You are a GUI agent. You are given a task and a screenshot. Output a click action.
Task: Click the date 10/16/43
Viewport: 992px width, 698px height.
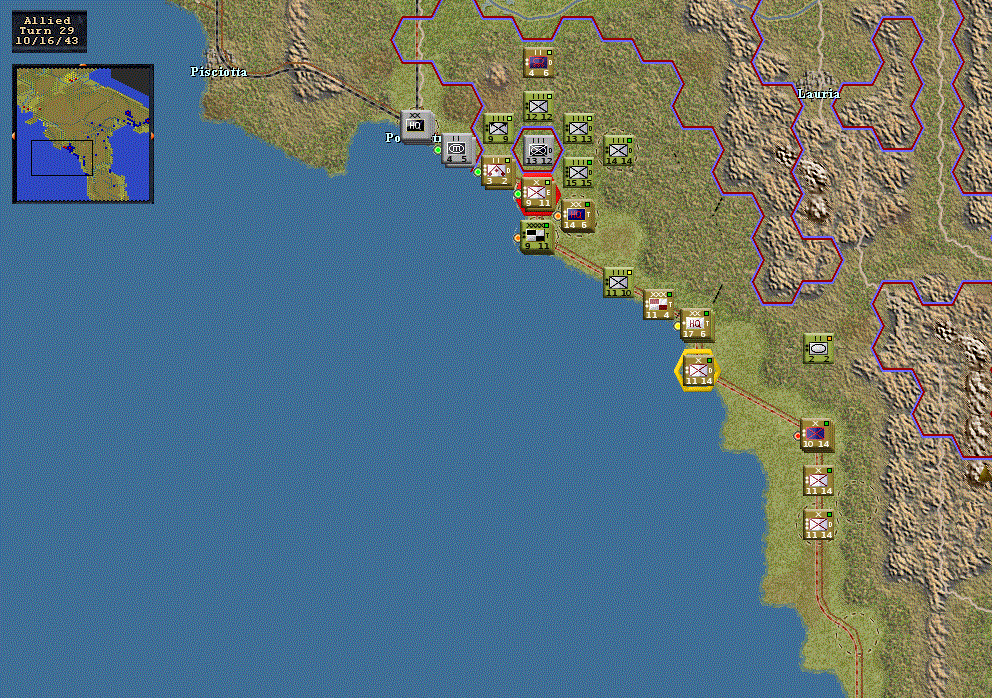coord(47,41)
